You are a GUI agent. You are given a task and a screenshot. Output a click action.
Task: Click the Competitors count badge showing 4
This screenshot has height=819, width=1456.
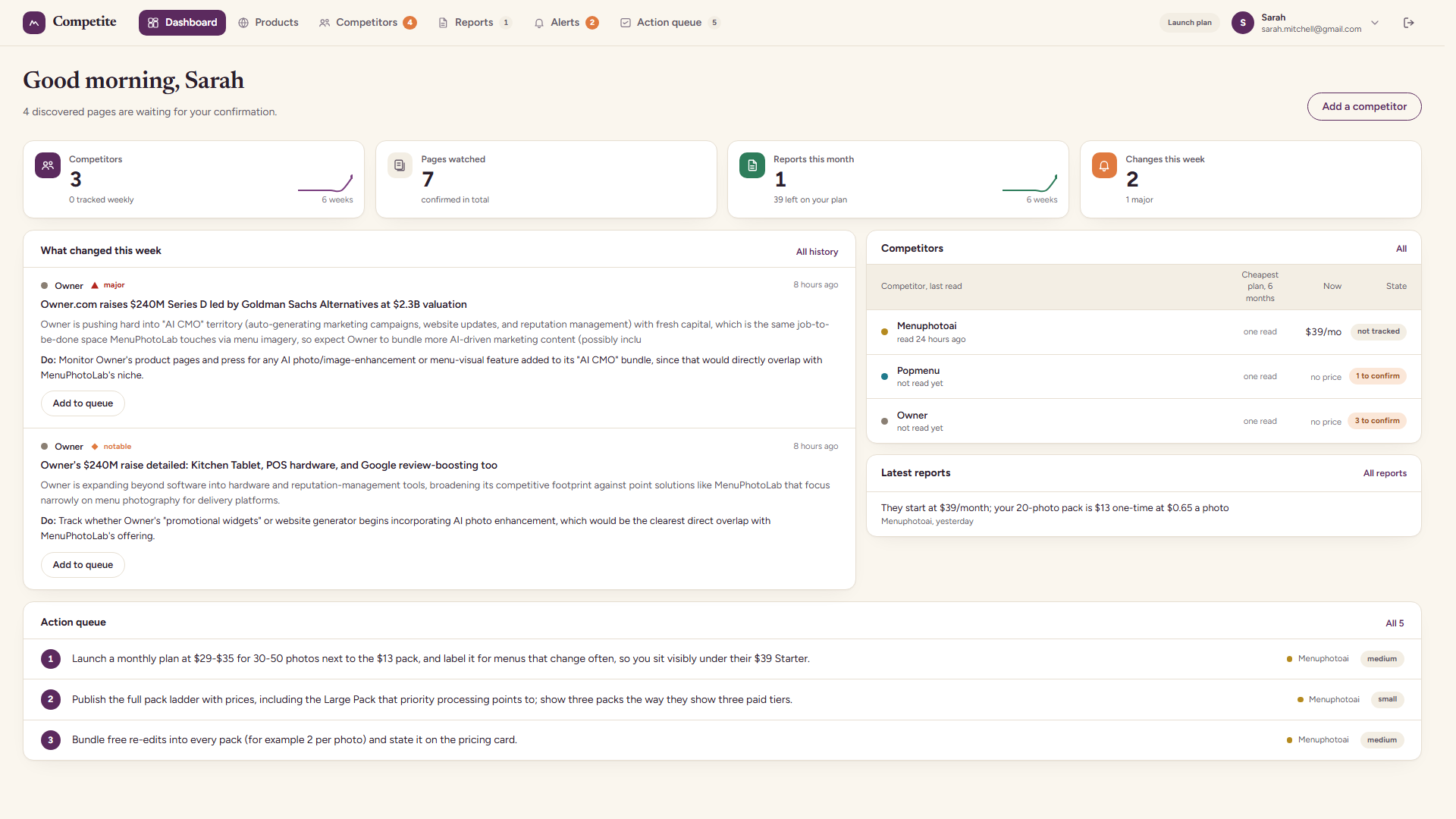(410, 23)
